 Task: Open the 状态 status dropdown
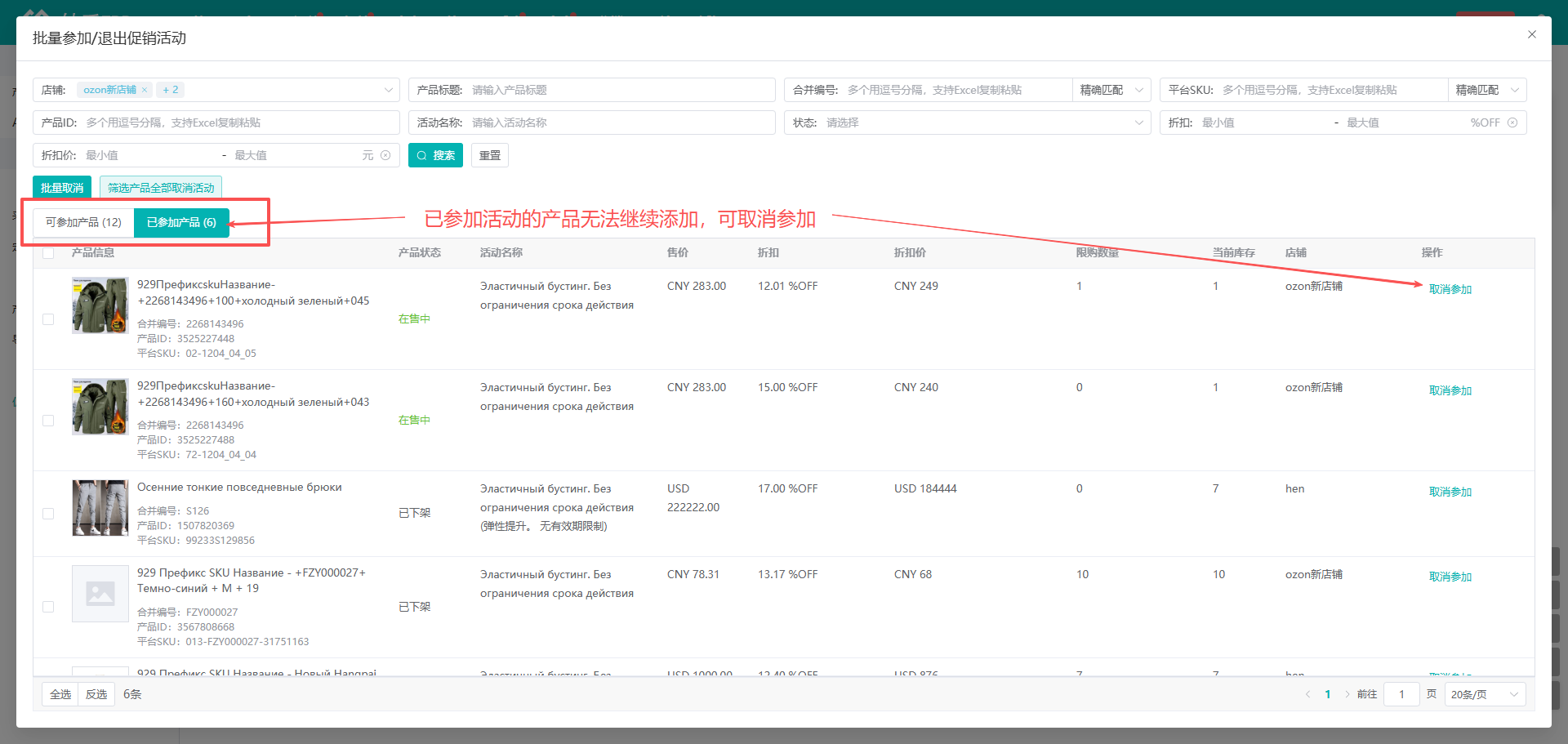pos(1138,123)
